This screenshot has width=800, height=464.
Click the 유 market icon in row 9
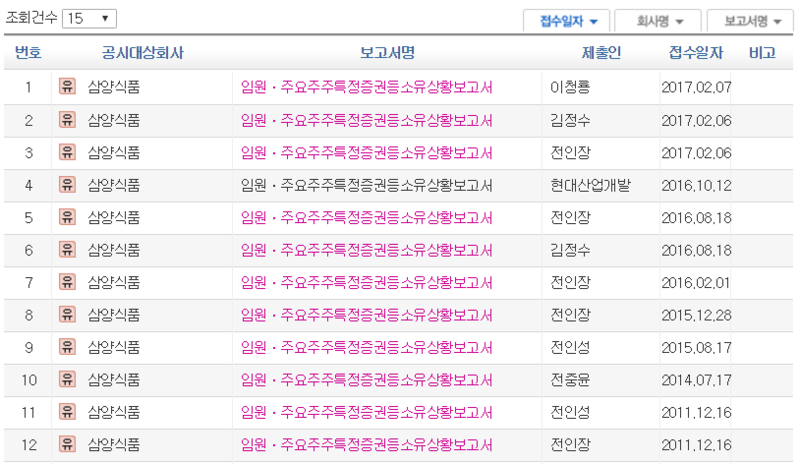click(67, 347)
